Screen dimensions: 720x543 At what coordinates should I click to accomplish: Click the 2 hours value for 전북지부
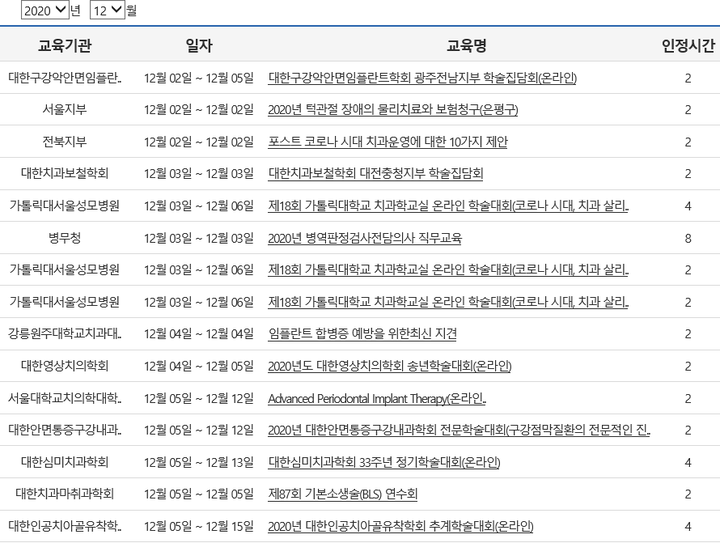(688, 142)
